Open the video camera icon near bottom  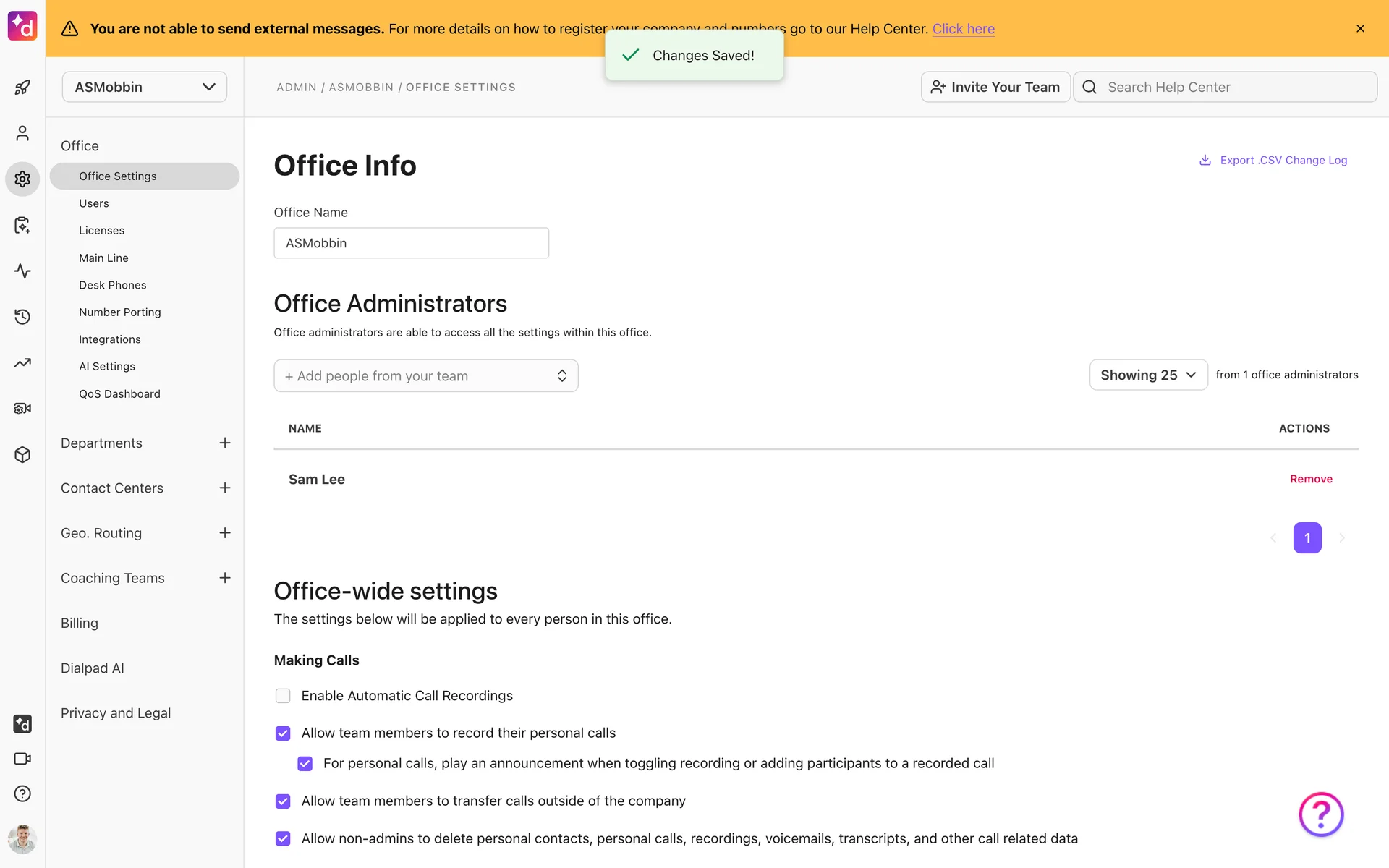click(x=22, y=759)
